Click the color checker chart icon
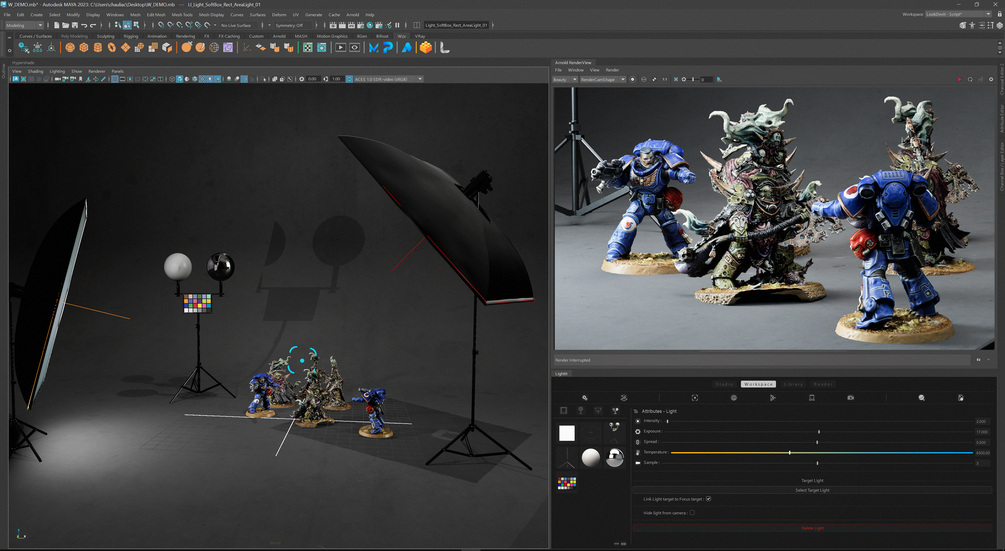The image size is (1005, 551). coord(567,483)
